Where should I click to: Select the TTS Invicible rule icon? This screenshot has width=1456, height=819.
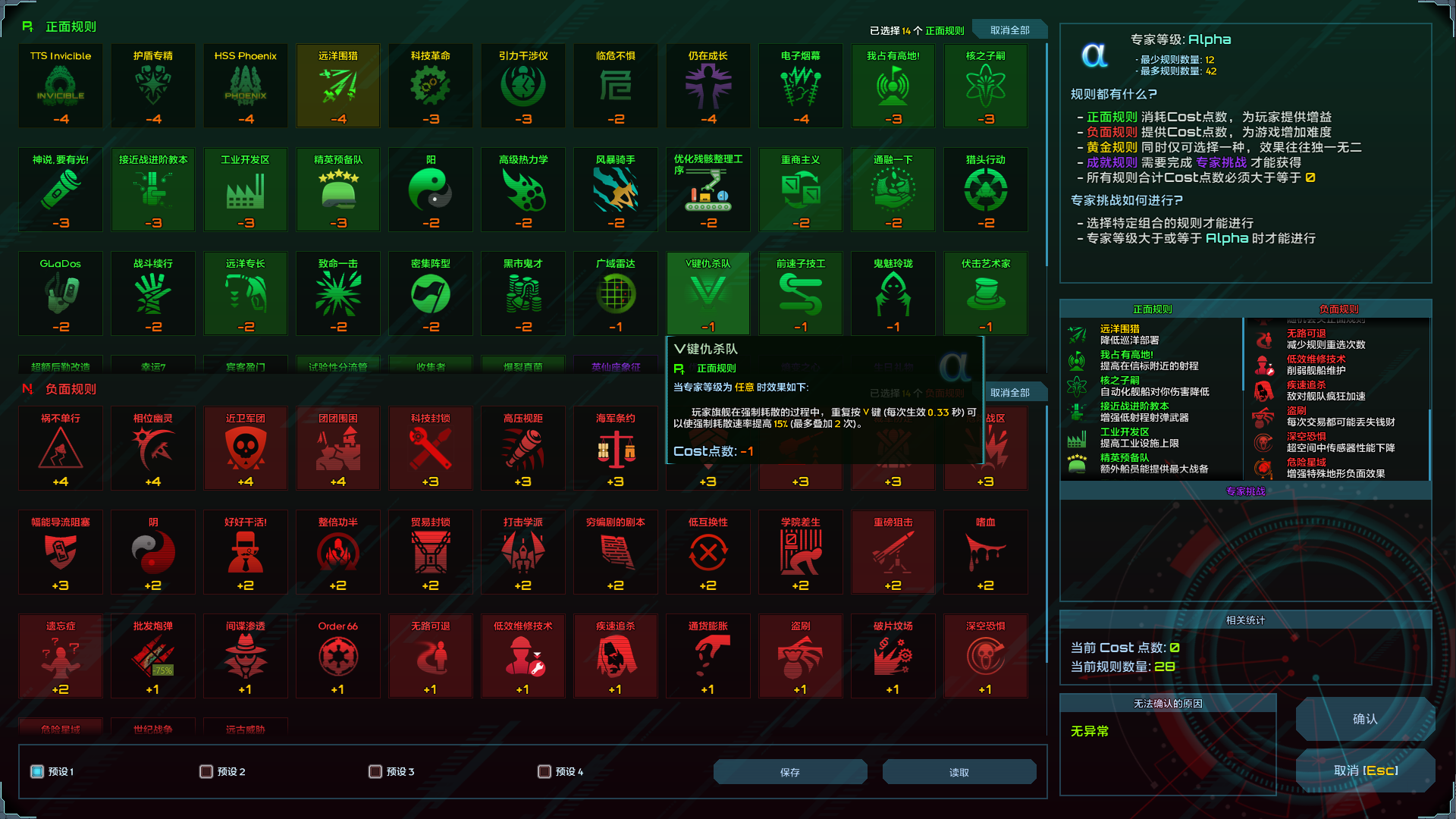[61, 85]
